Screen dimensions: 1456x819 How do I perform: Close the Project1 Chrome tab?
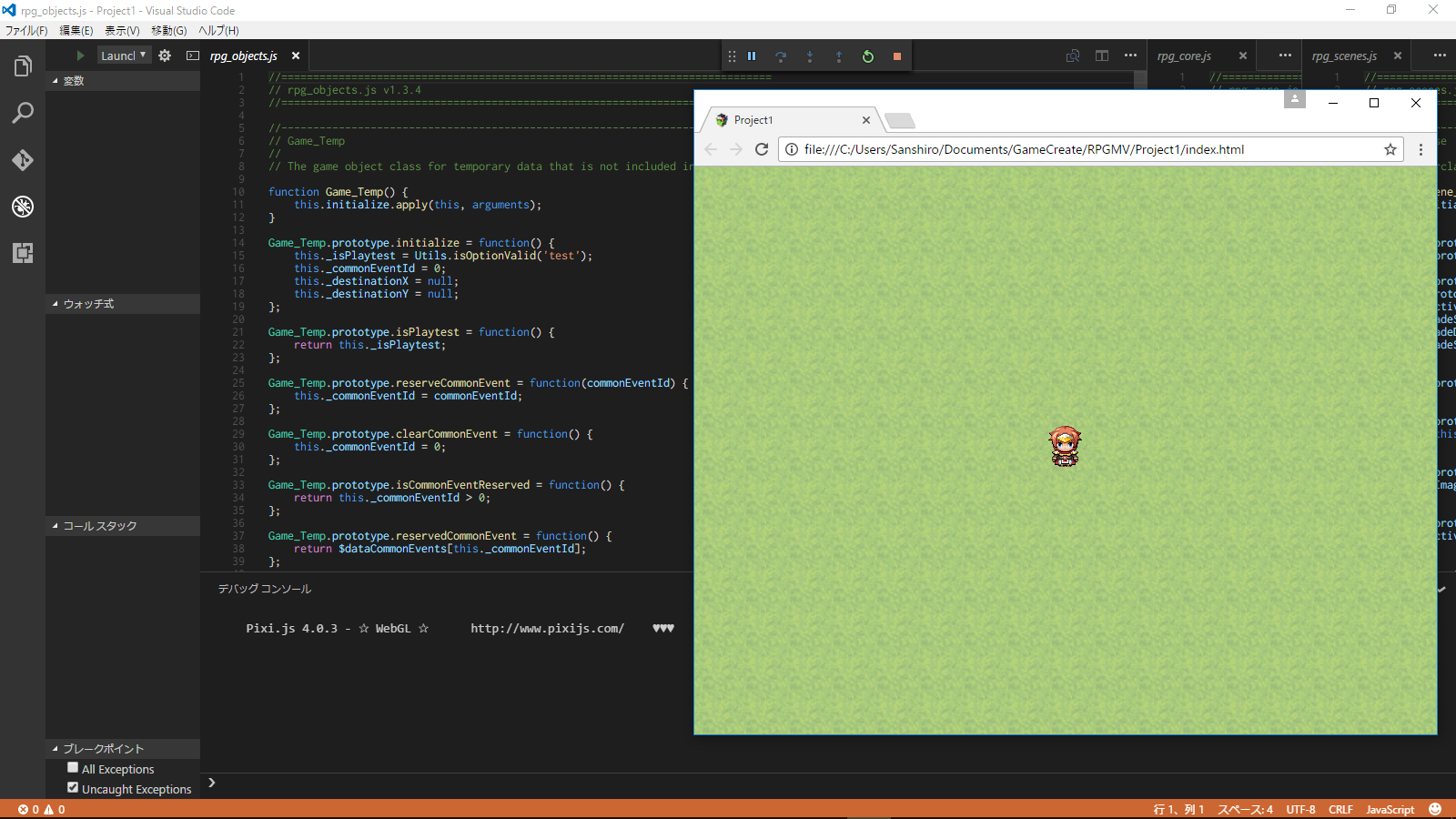pos(866,120)
